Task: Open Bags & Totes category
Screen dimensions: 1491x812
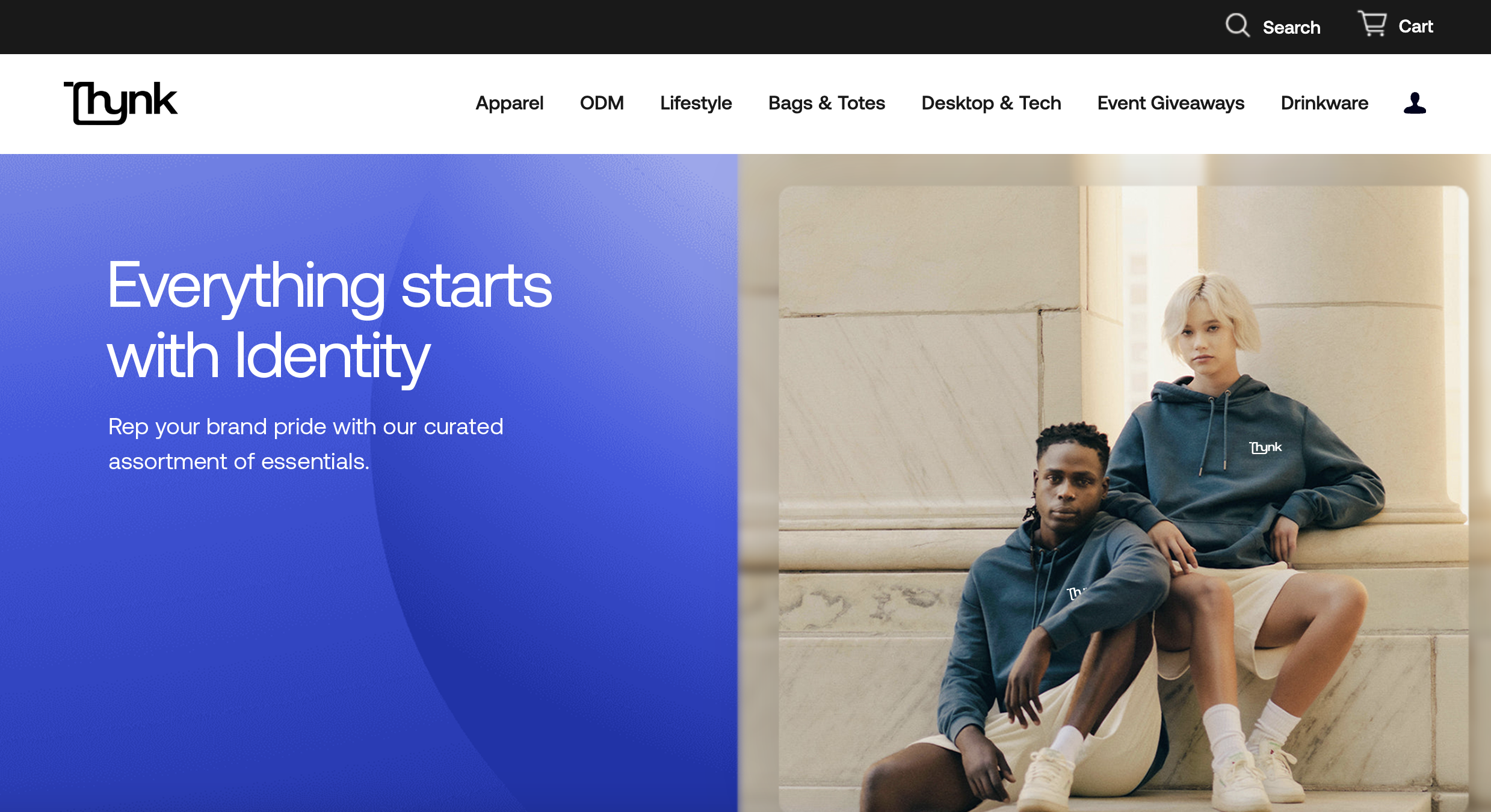Action: (x=826, y=103)
